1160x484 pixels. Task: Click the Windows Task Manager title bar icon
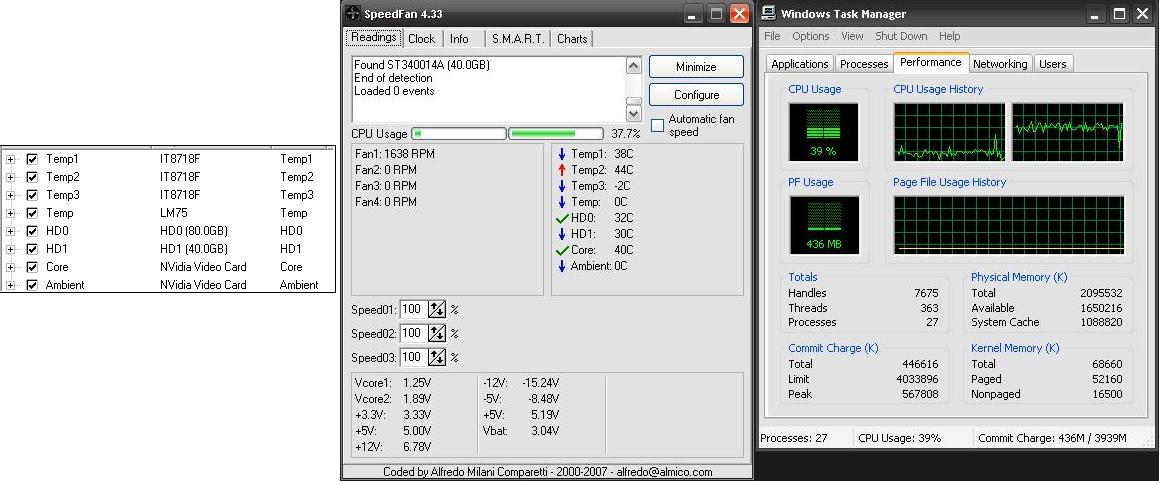(x=769, y=13)
